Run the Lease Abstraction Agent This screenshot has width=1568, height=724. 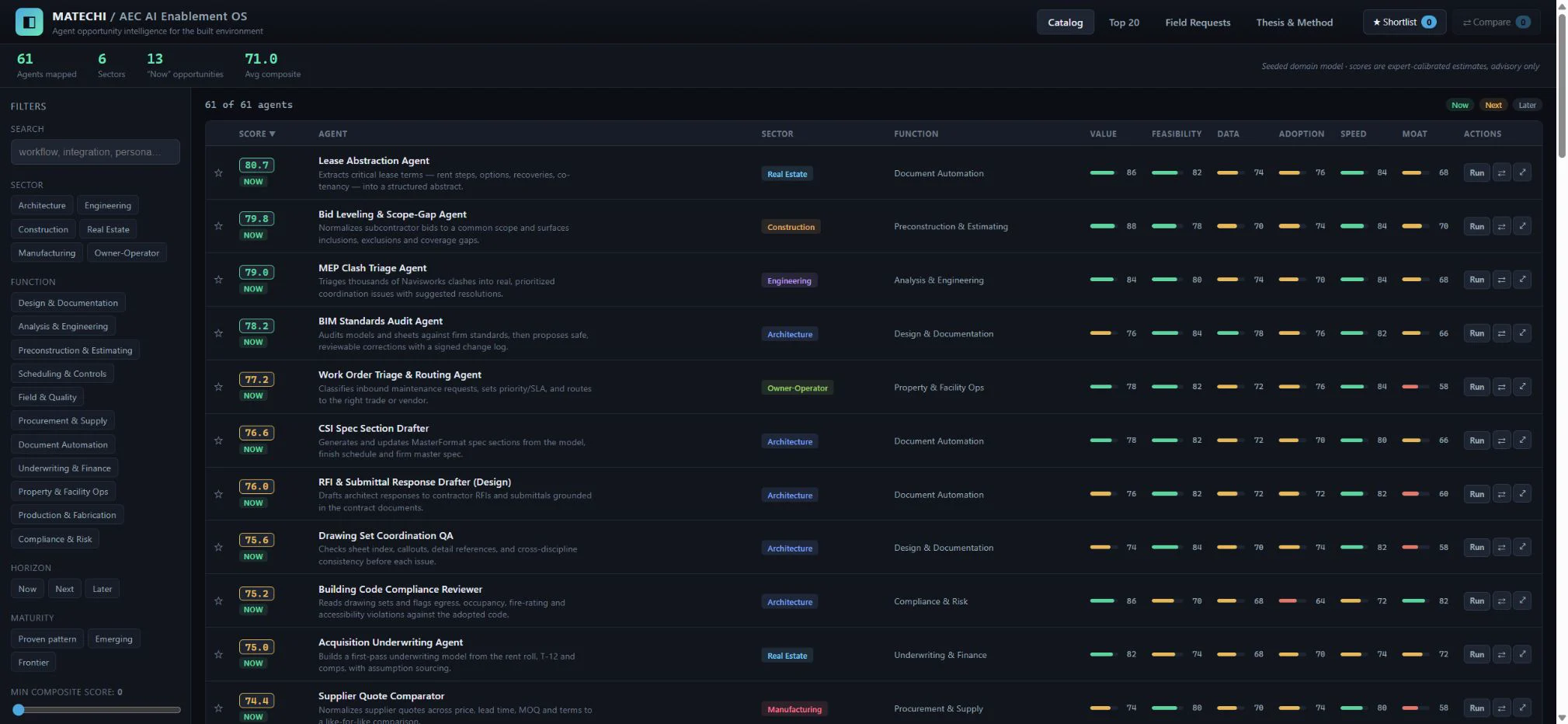click(x=1476, y=172)
